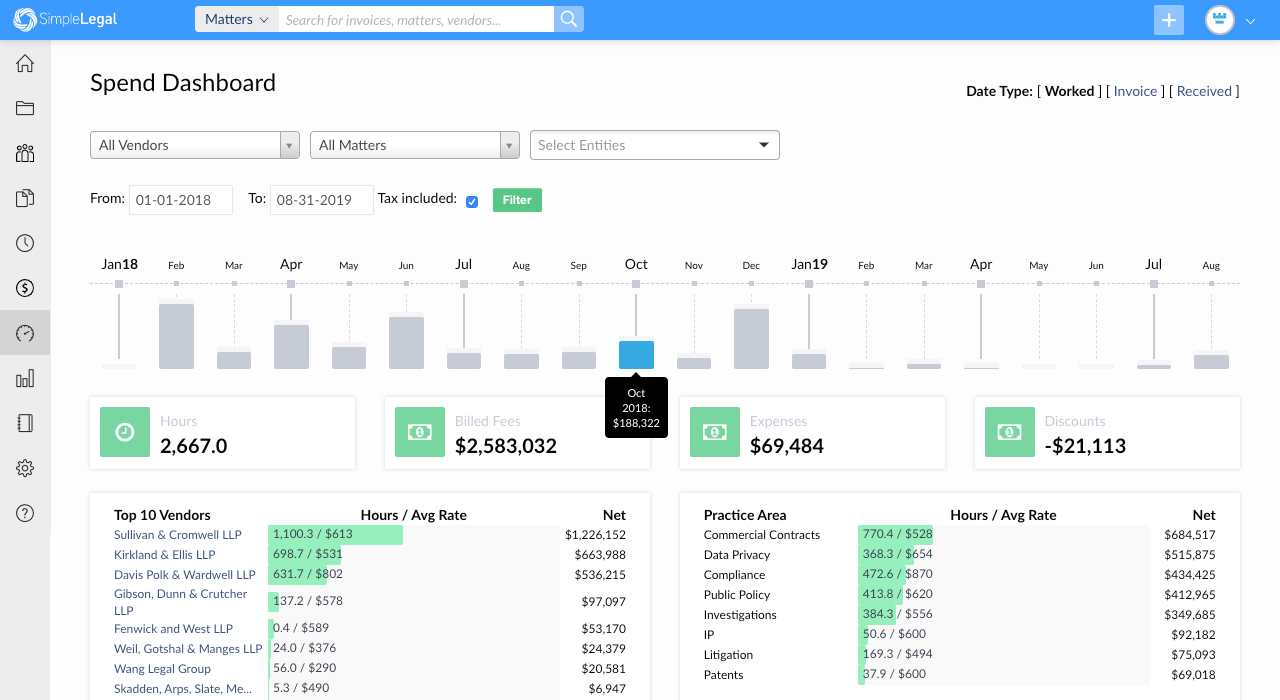Select the Matters folder icon in the sidebar
Viewport: 1280px width, 700px height.
tap(24, 107)
